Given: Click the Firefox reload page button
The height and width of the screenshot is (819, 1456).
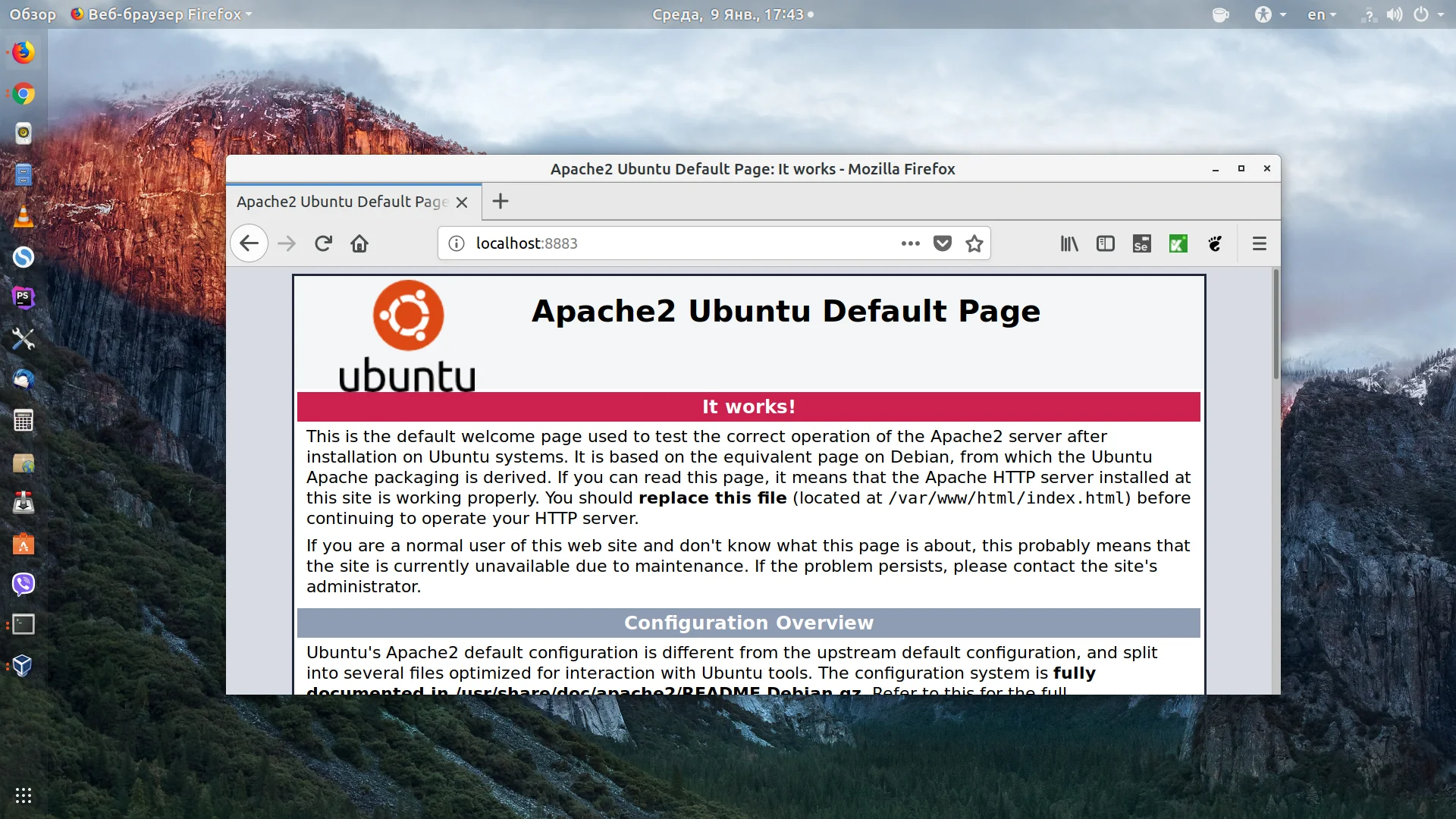Looking at the screenshot, I should (x=324, y=243).
